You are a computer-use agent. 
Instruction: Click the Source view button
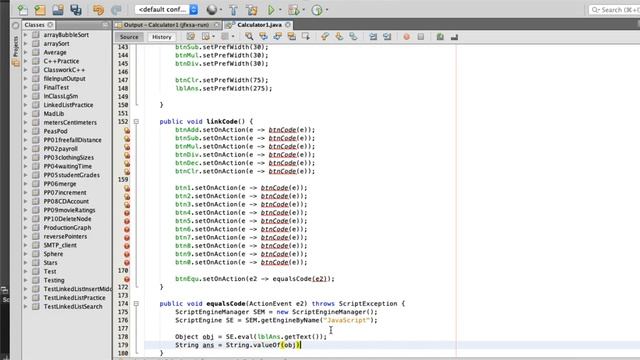[129, 37]
